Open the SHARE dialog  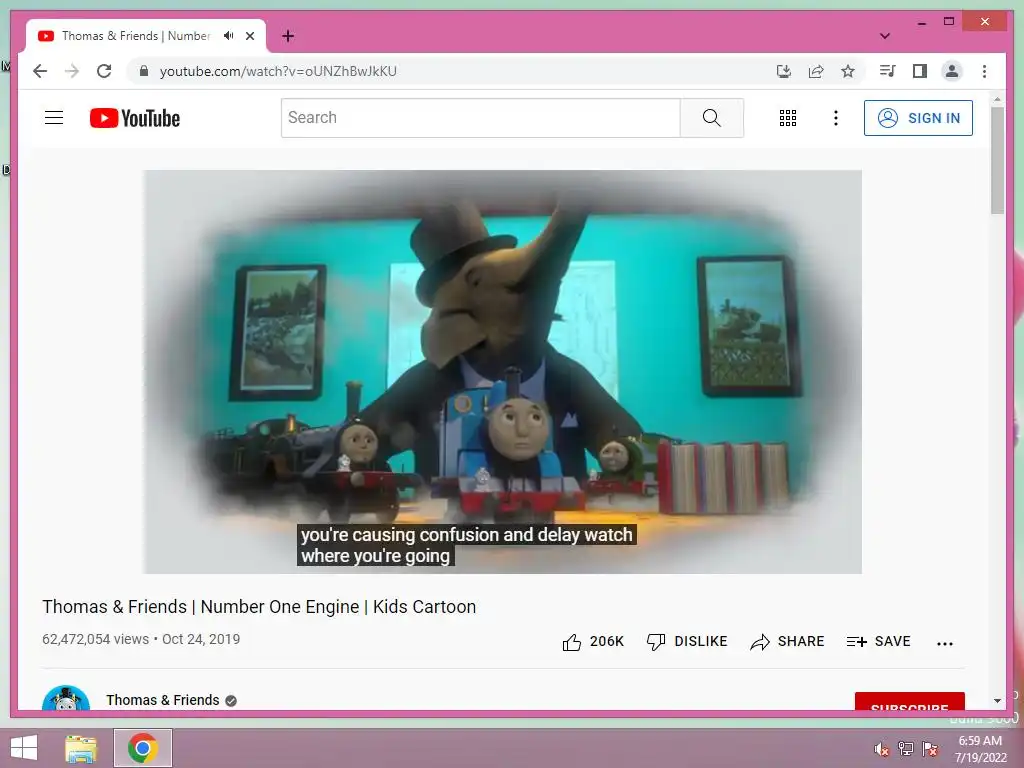(x=787, y=642)
